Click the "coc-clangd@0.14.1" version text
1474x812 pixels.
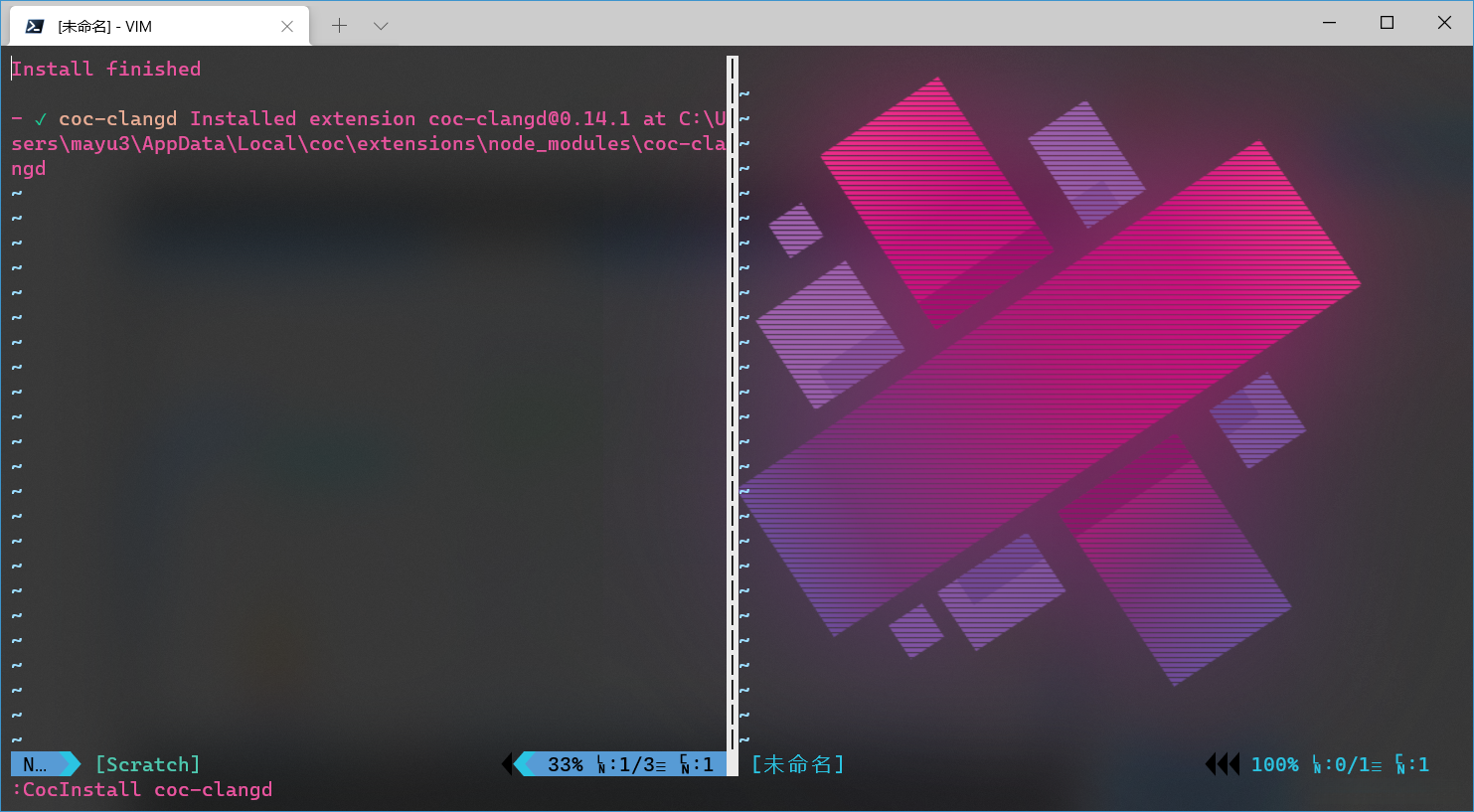[x=529, y=119]
